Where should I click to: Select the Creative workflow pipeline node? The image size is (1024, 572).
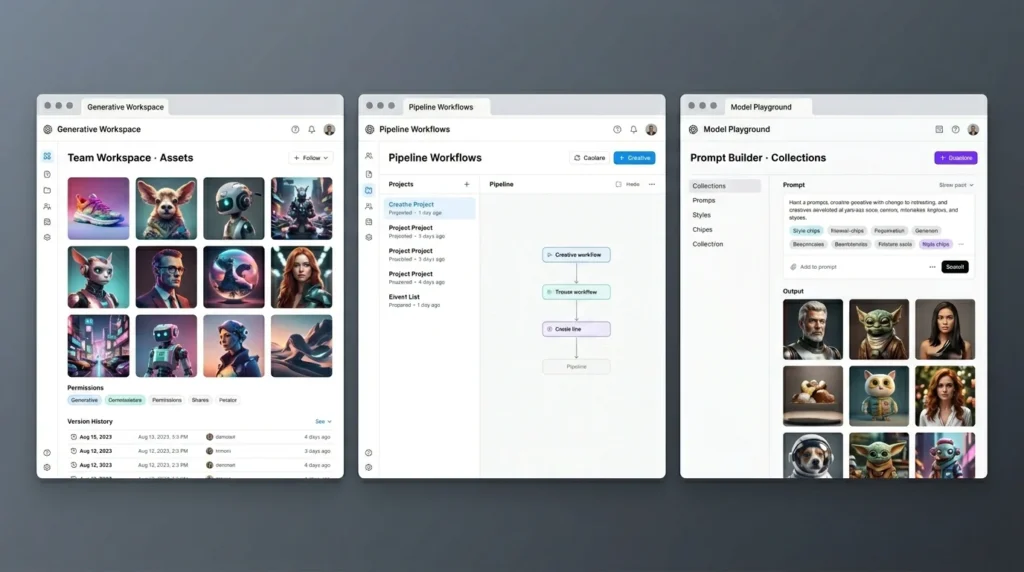pyautogui.click(x=576, y=255)
